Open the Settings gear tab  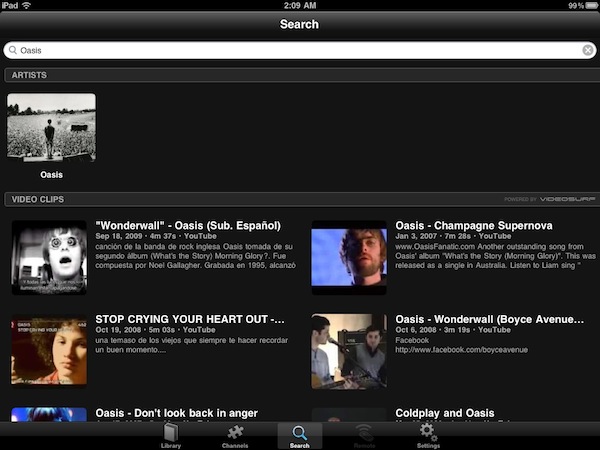[x=428, y=435]
